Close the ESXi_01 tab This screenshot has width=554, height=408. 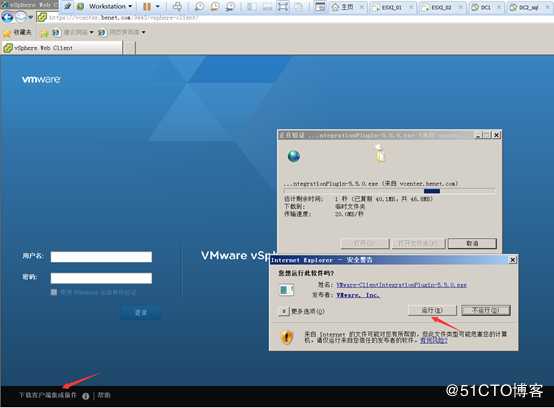point(411,7)
